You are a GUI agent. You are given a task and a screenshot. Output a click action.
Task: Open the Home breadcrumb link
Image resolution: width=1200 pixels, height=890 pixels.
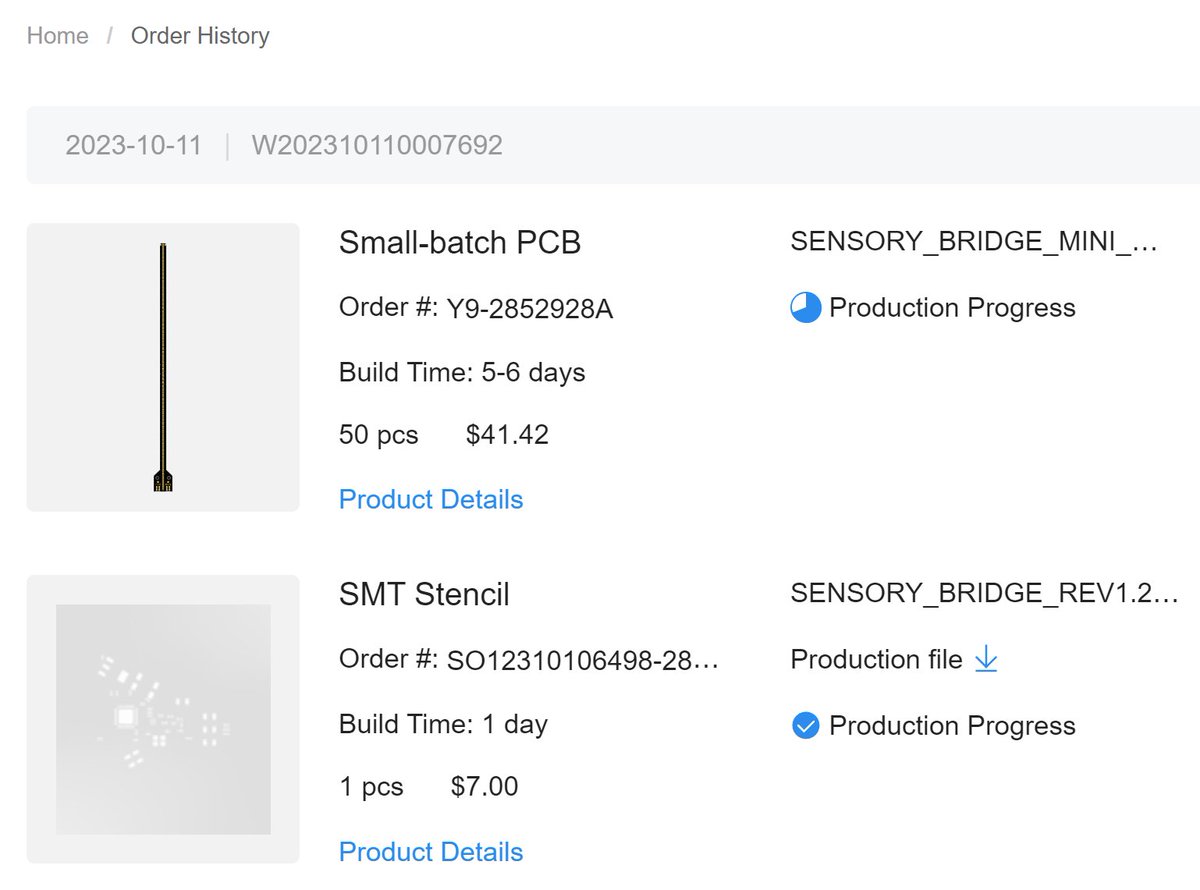click(57, 36)
